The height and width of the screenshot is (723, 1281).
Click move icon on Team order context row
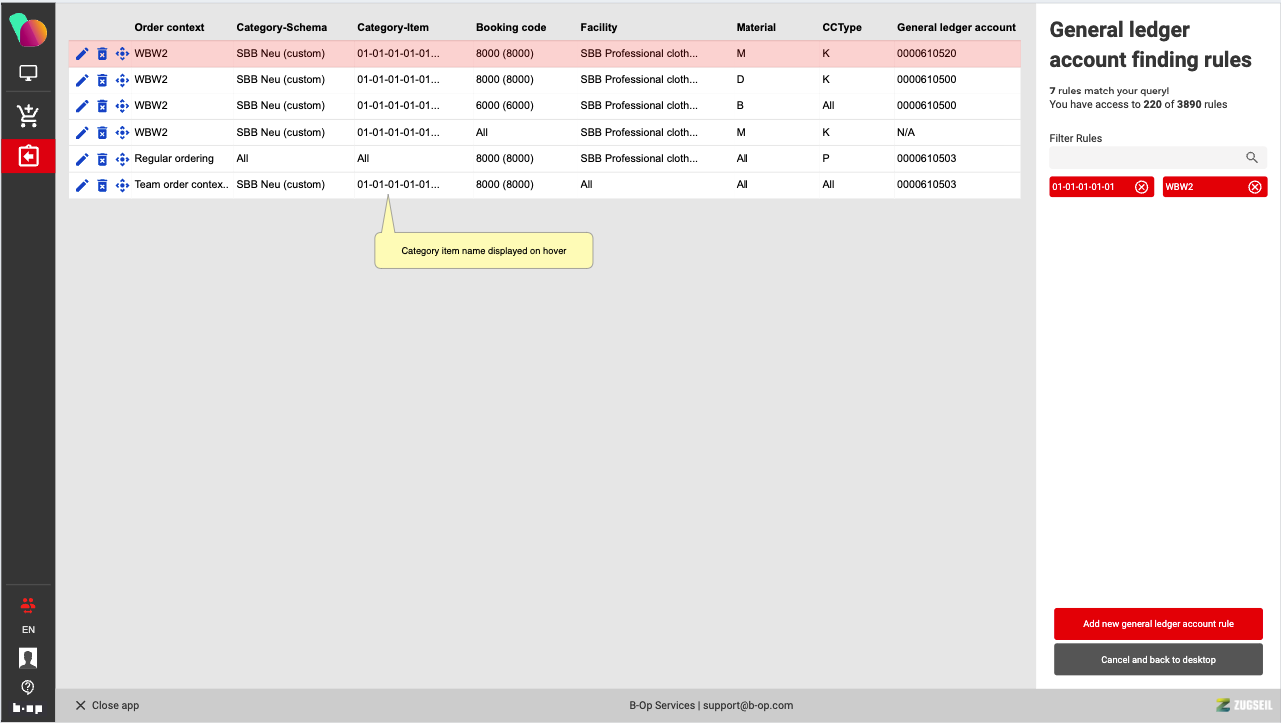pyautogui.click(x=122, y=185)
